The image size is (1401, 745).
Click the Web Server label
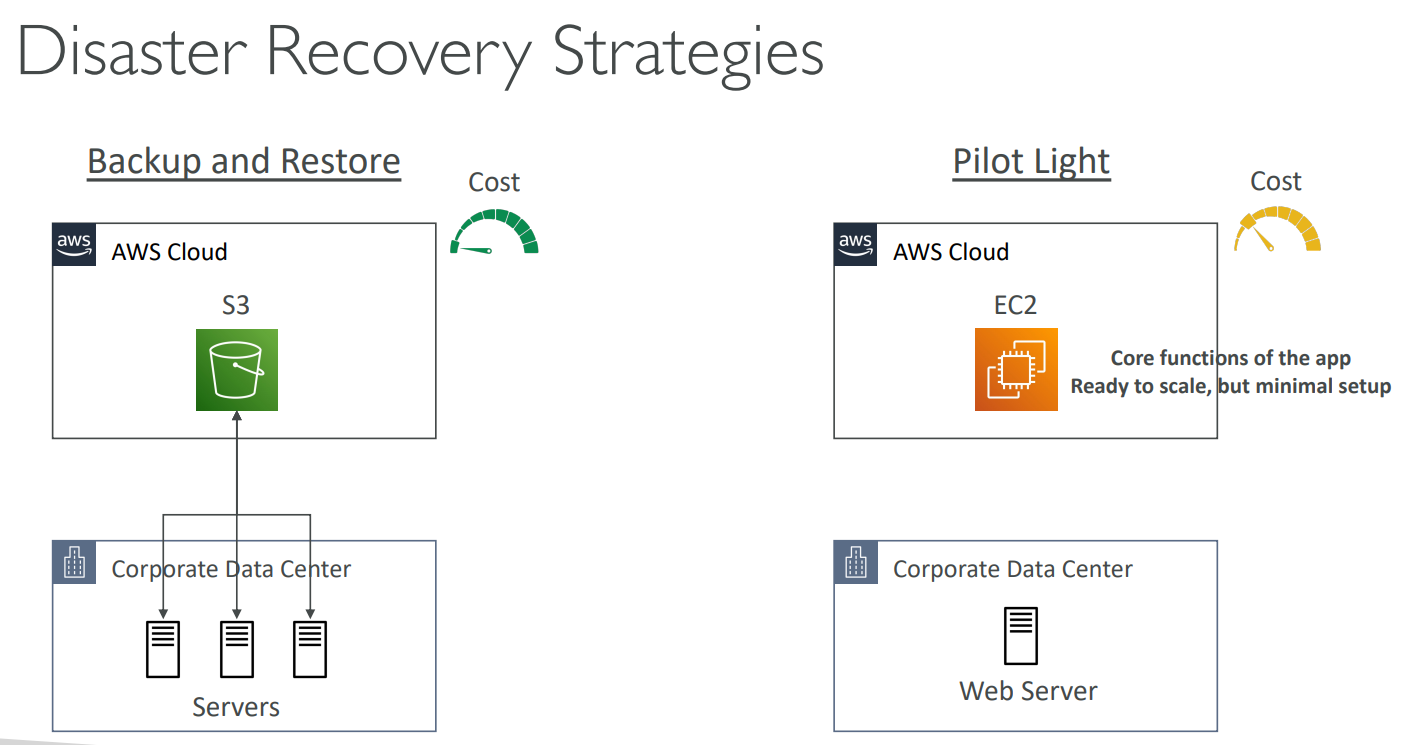(x=1028, y=691)
